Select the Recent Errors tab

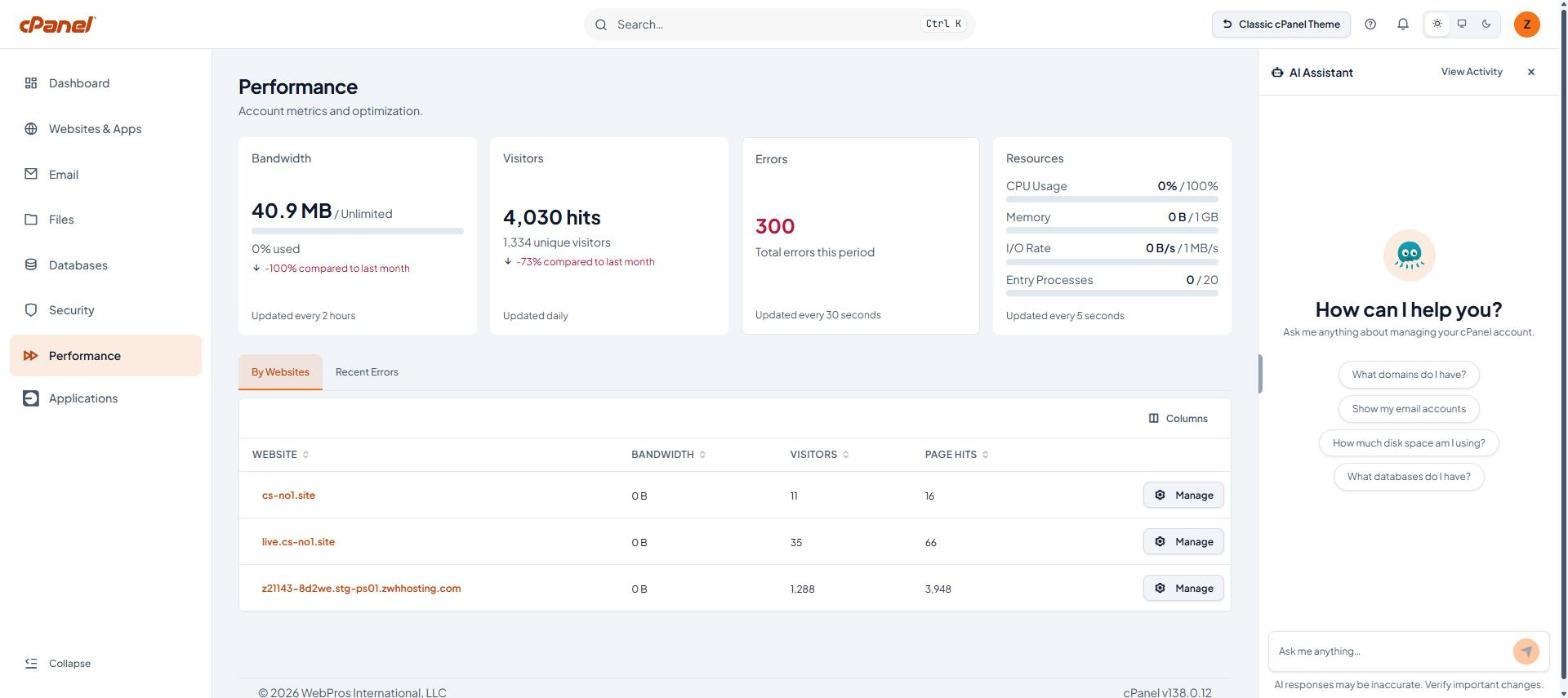click(366, 372)
